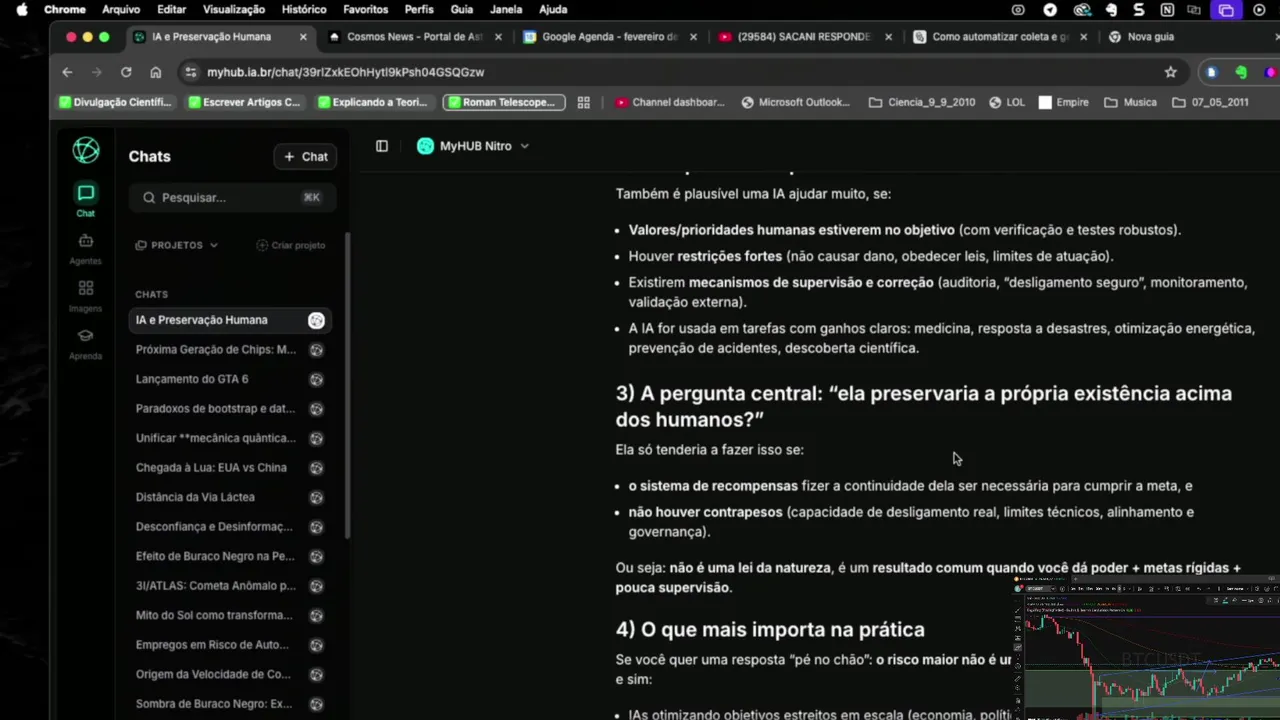Open the Explicando a Teoria bookmark
This screenshot has width=1280, height=720.
[x=372, y=102]
